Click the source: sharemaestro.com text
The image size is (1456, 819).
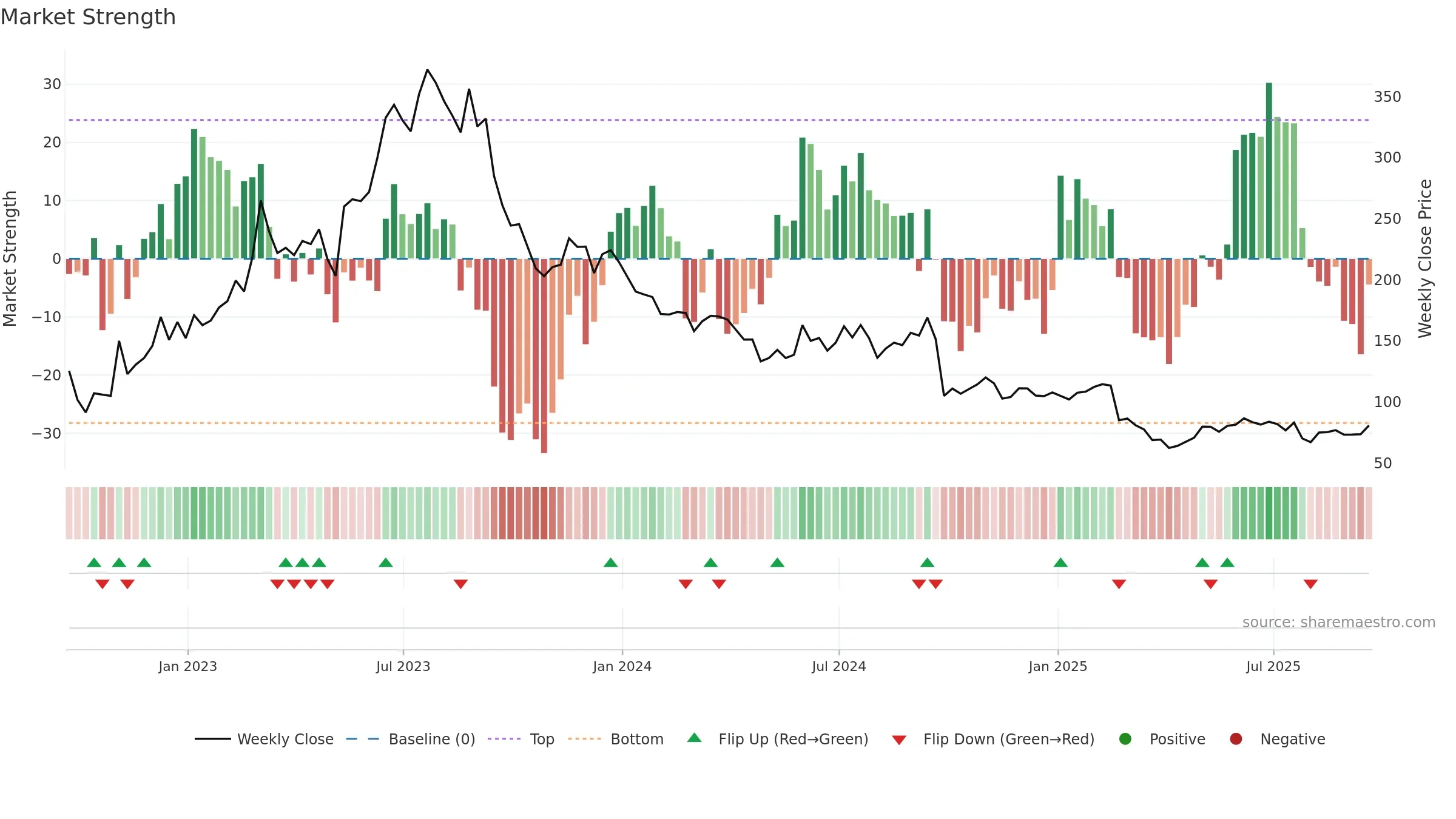[x=1338, y=622]
